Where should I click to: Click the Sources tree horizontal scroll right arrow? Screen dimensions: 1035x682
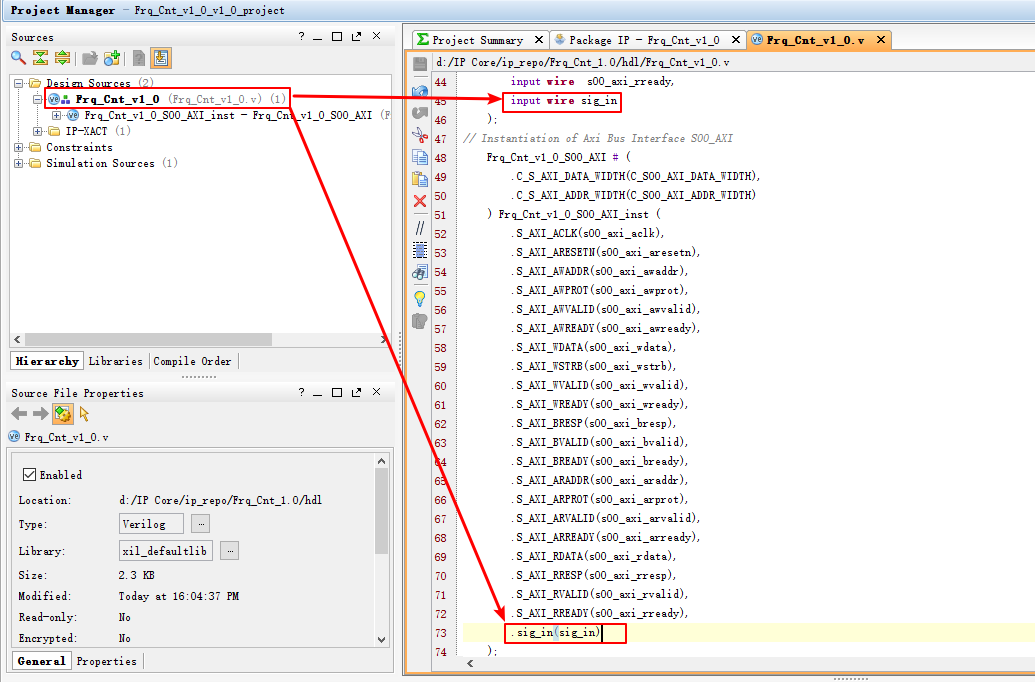[x=384, y=339]
